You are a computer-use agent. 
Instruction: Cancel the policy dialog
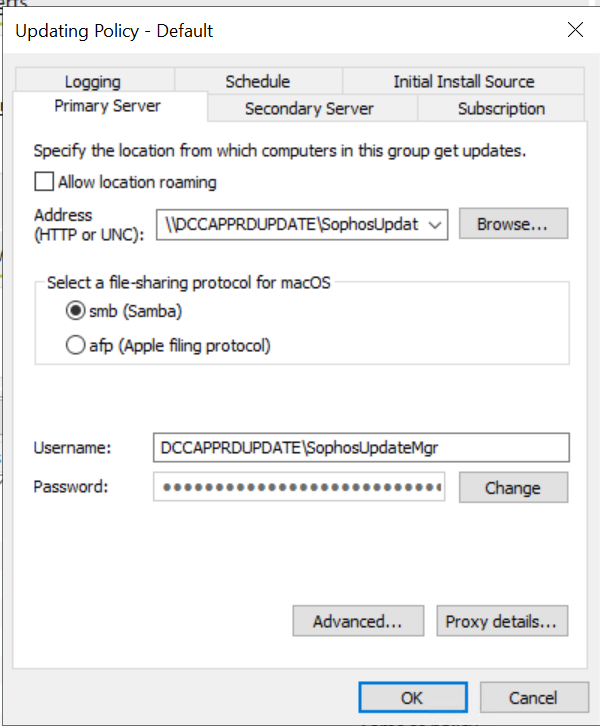pos(534,697)
